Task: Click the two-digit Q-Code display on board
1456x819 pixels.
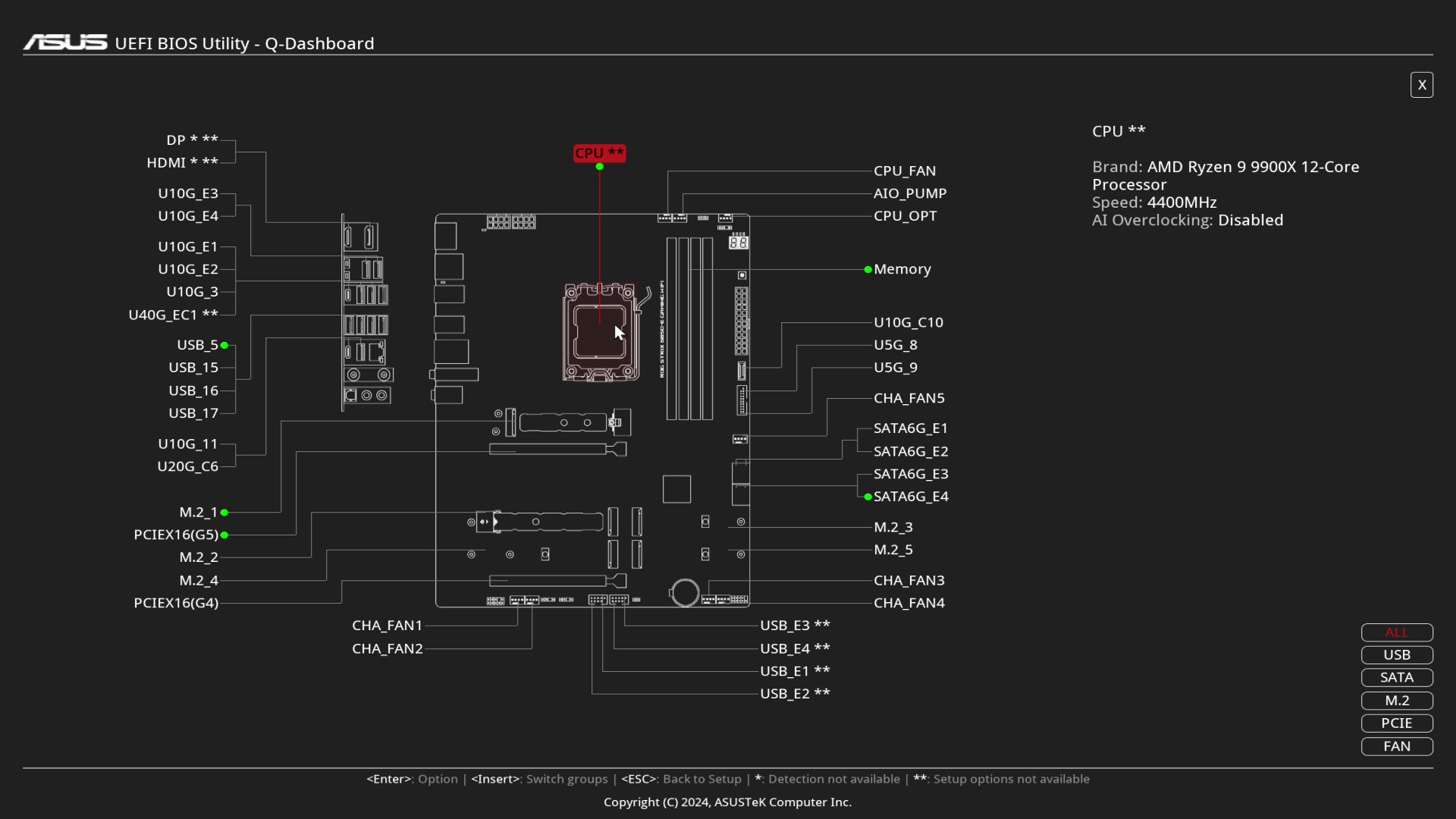Action: 738,243
